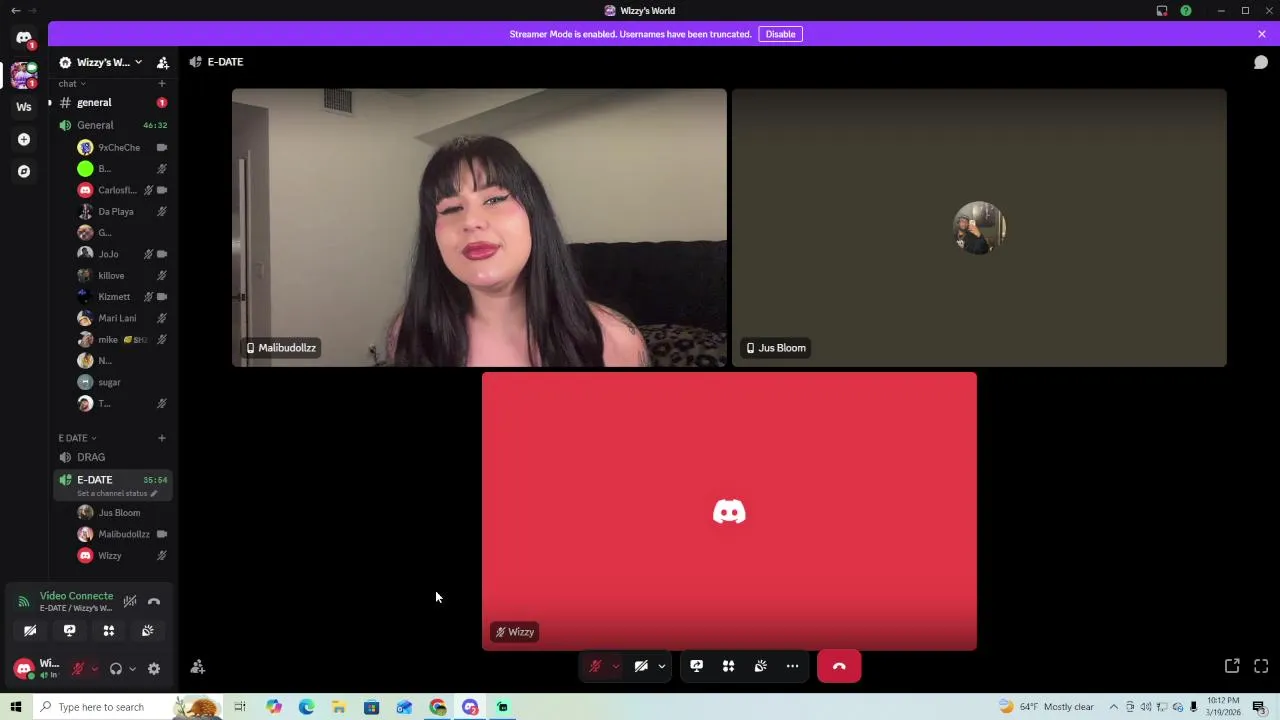Create channel in E DATE category
Screen dimensions: 1280x720
(x=161, y=438)
